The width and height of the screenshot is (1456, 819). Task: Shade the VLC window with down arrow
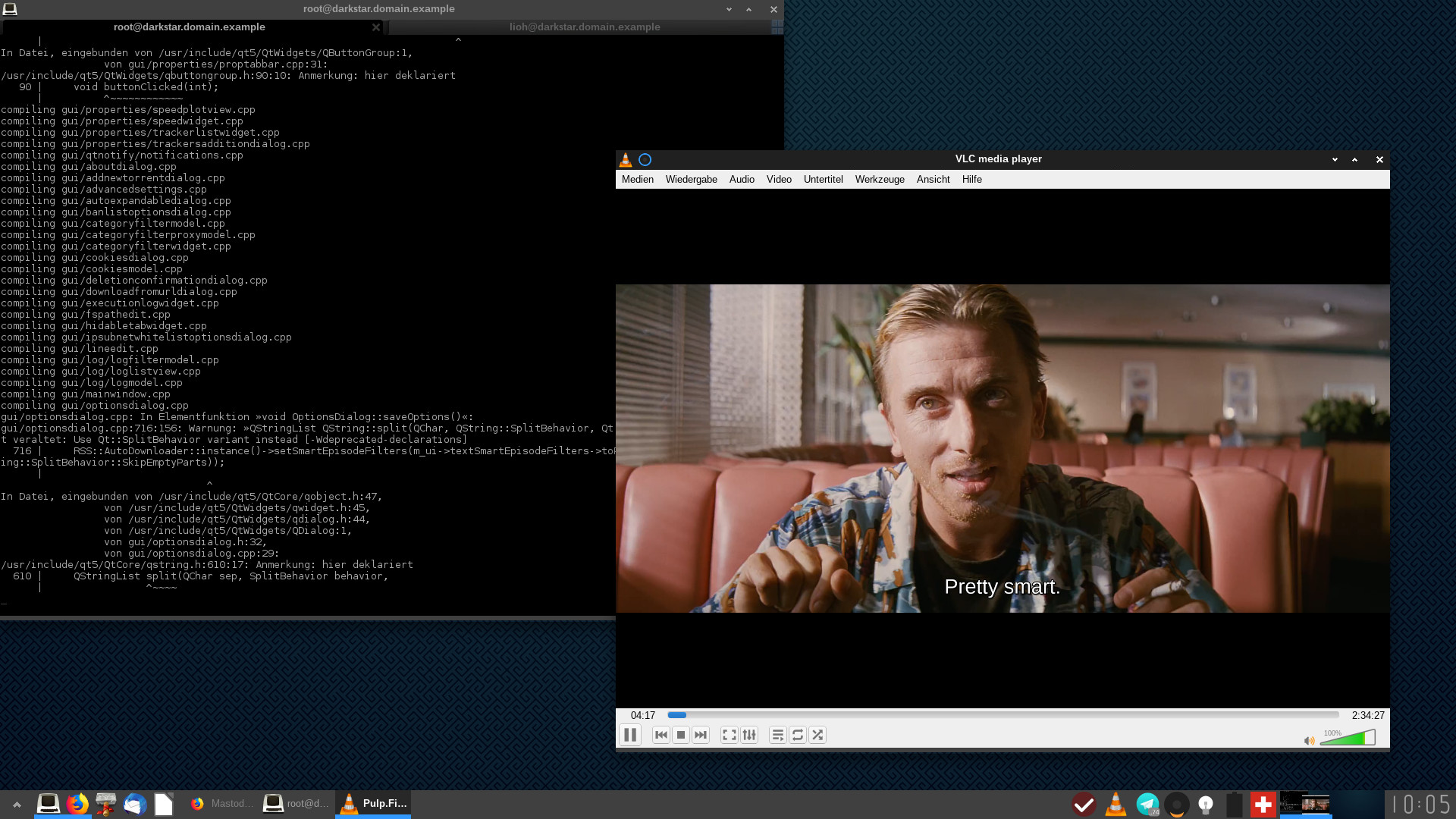click(1335, 159)
